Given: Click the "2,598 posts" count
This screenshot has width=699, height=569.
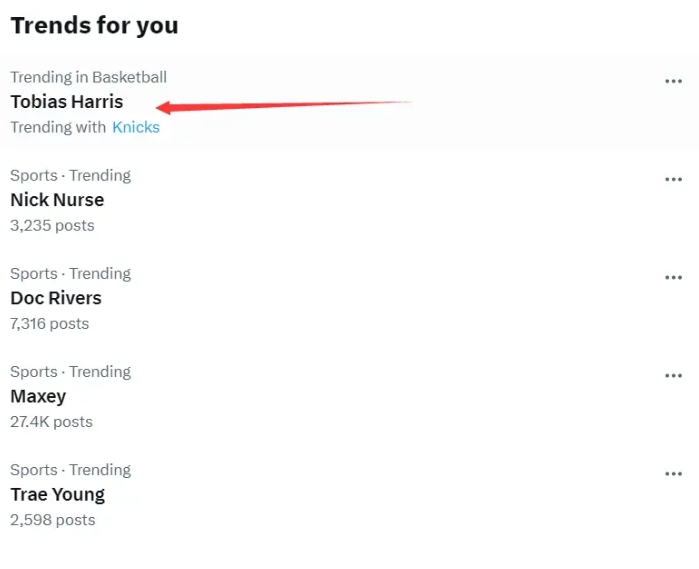Looking at the screenshot, I should [x=52, y=519].
